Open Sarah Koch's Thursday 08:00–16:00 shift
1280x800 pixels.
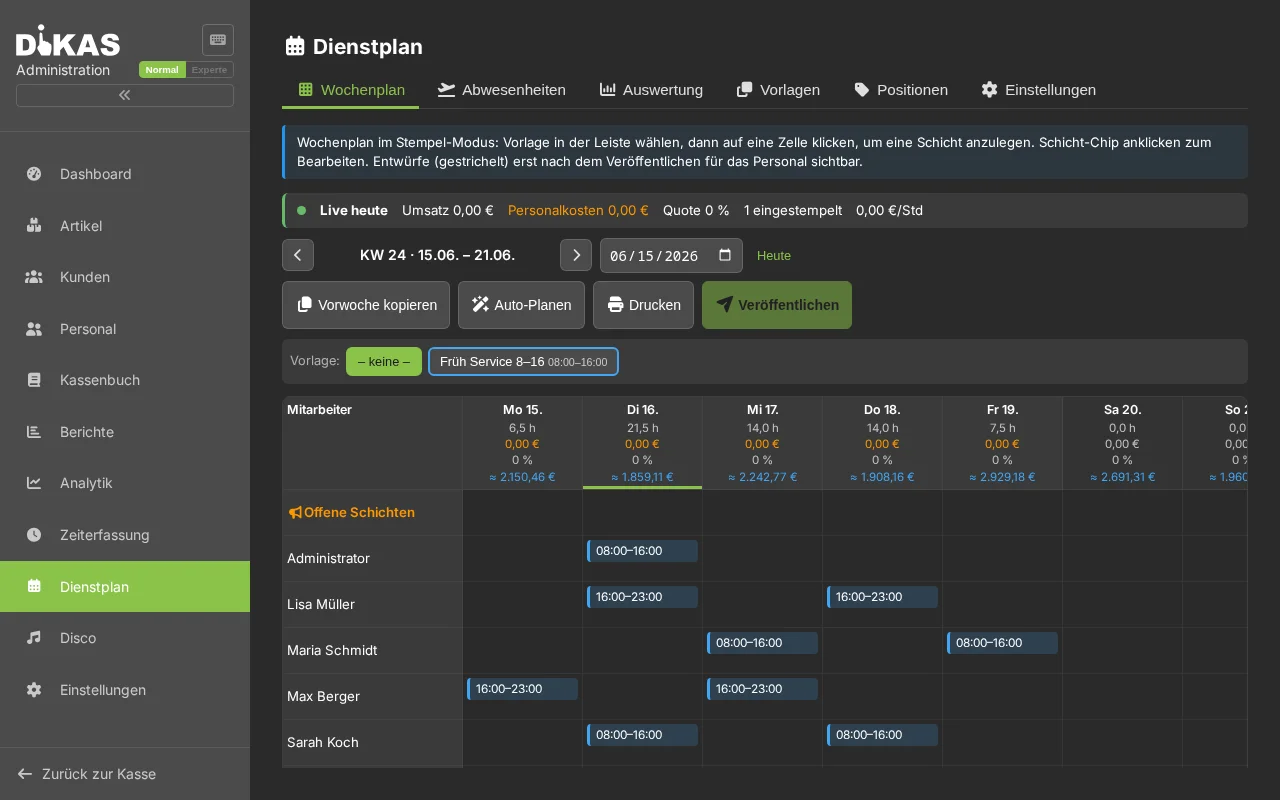(x=882, y=735)
